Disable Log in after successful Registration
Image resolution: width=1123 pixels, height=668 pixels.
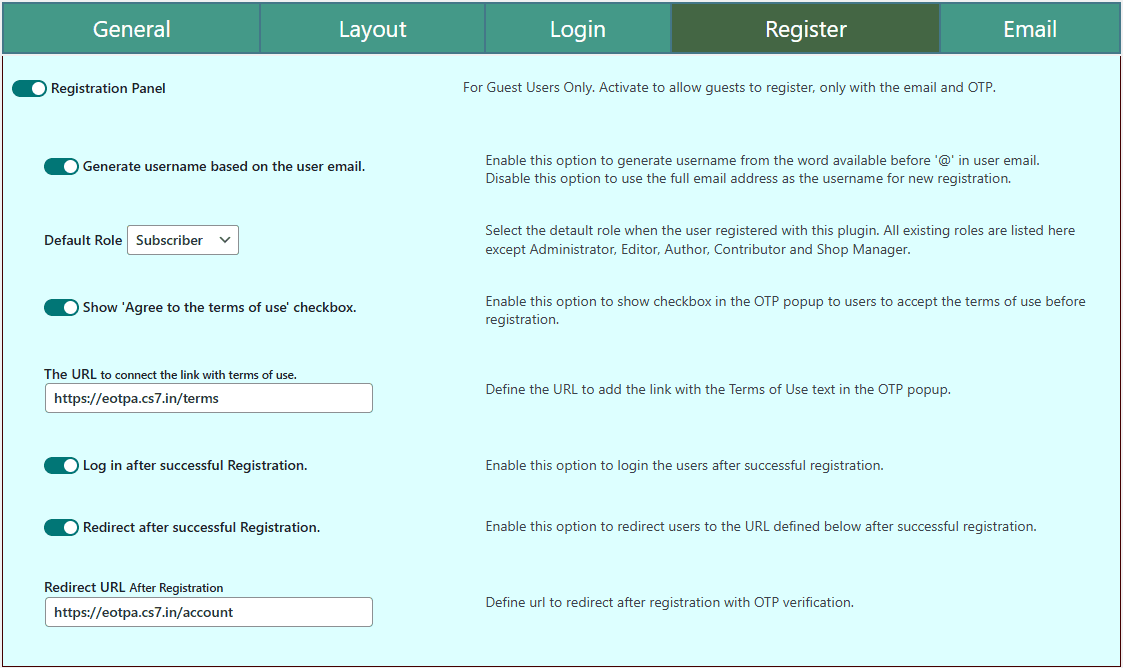coord(61,466)
